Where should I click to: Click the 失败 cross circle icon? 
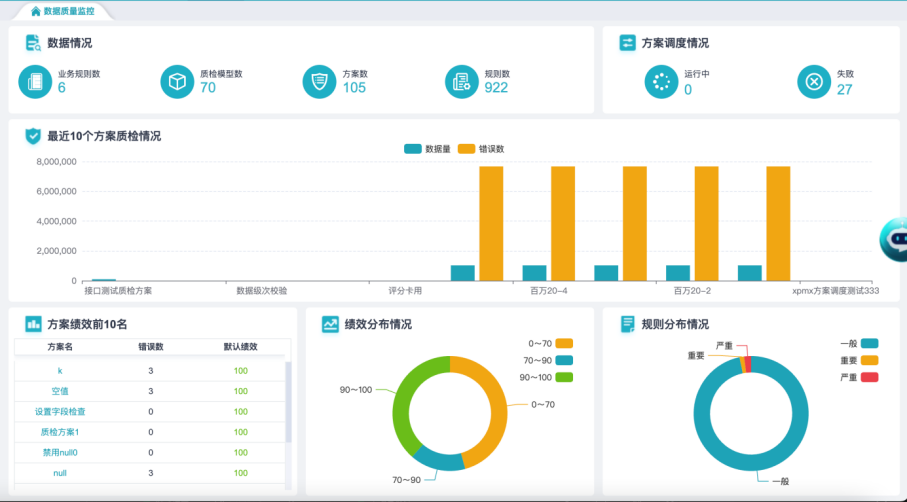[814, 82]
